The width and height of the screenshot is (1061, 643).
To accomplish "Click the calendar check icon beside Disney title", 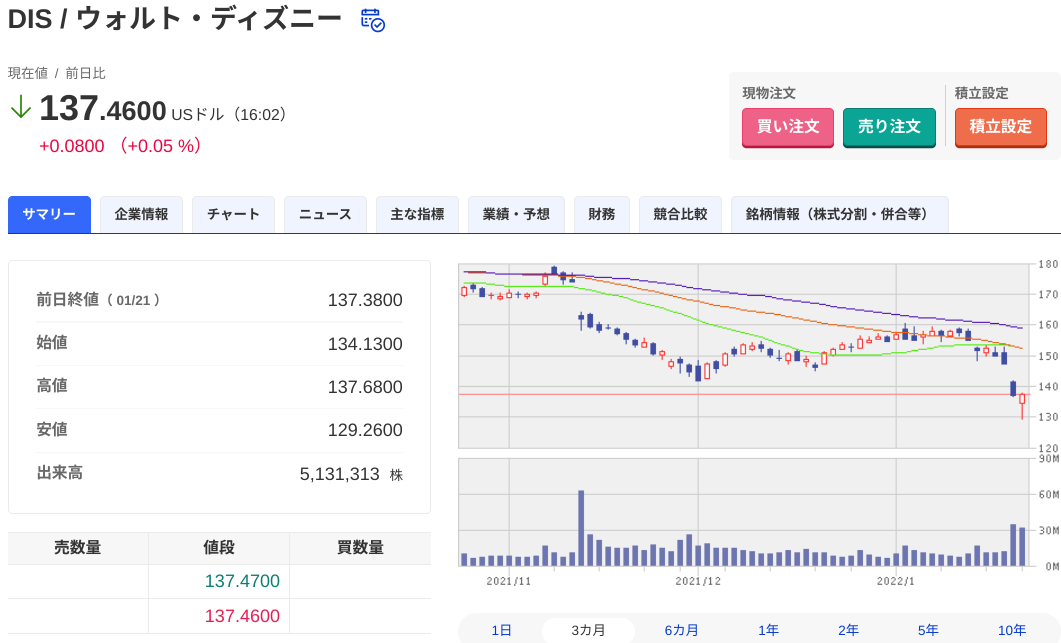I will tap(373, 20).
